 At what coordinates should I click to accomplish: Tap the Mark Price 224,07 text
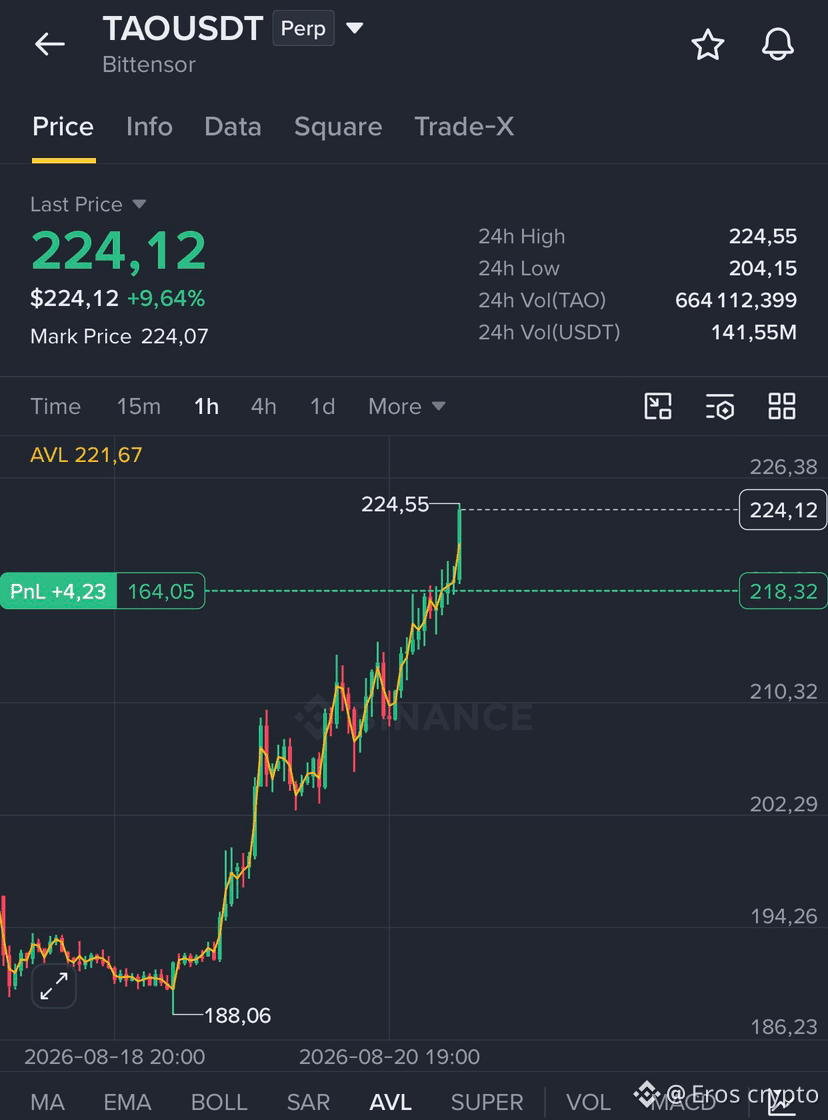point(119,336)
